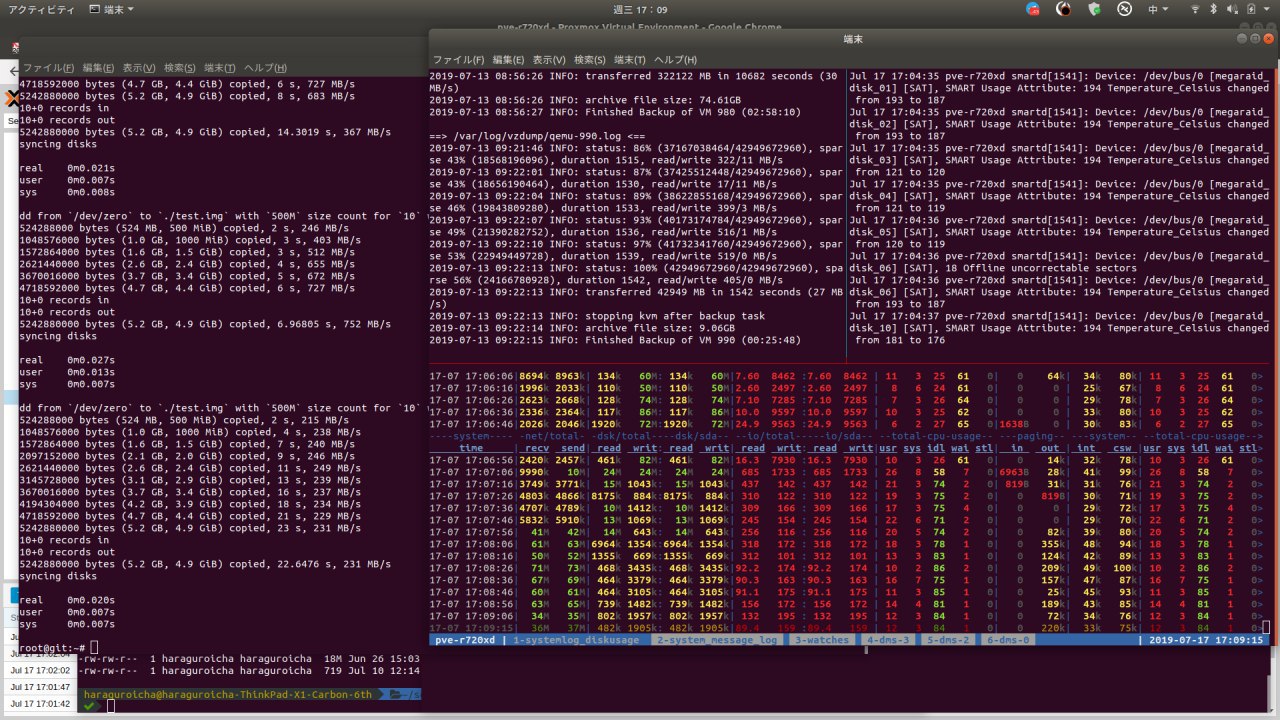Open ファイル(F) menu in right terminal window

point(458,60)
